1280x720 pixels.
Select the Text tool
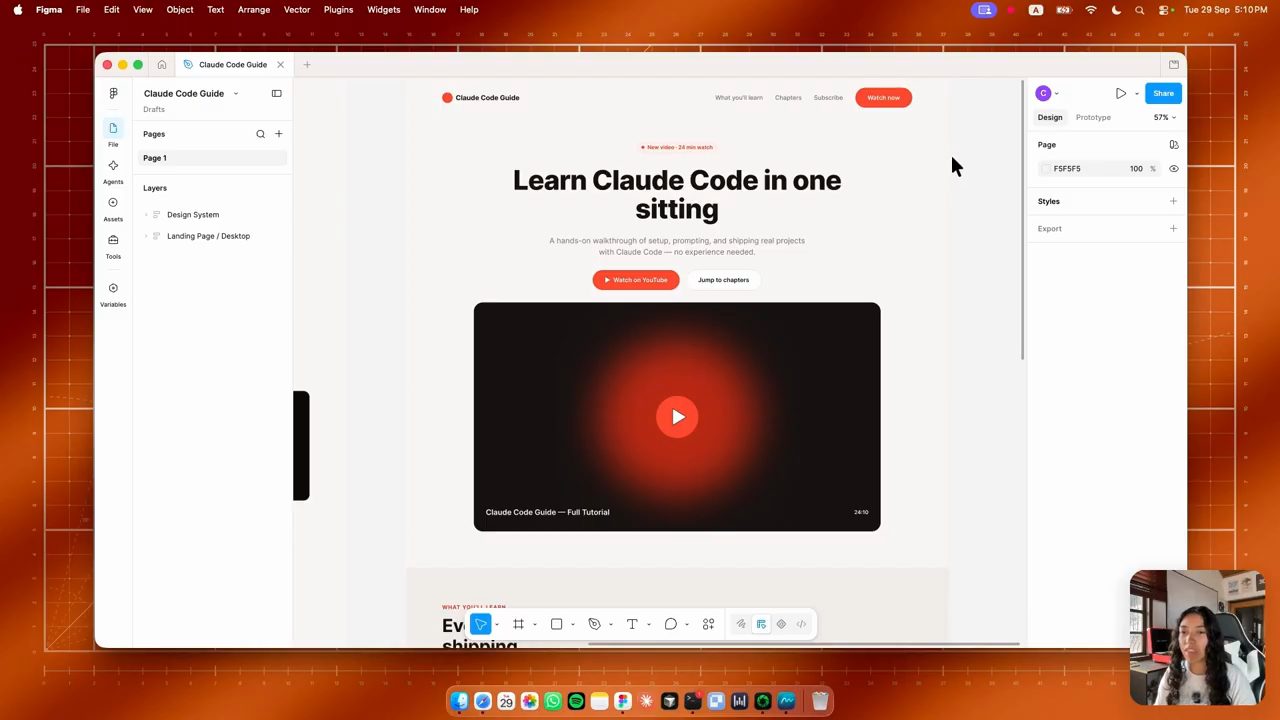coord(632,624)
